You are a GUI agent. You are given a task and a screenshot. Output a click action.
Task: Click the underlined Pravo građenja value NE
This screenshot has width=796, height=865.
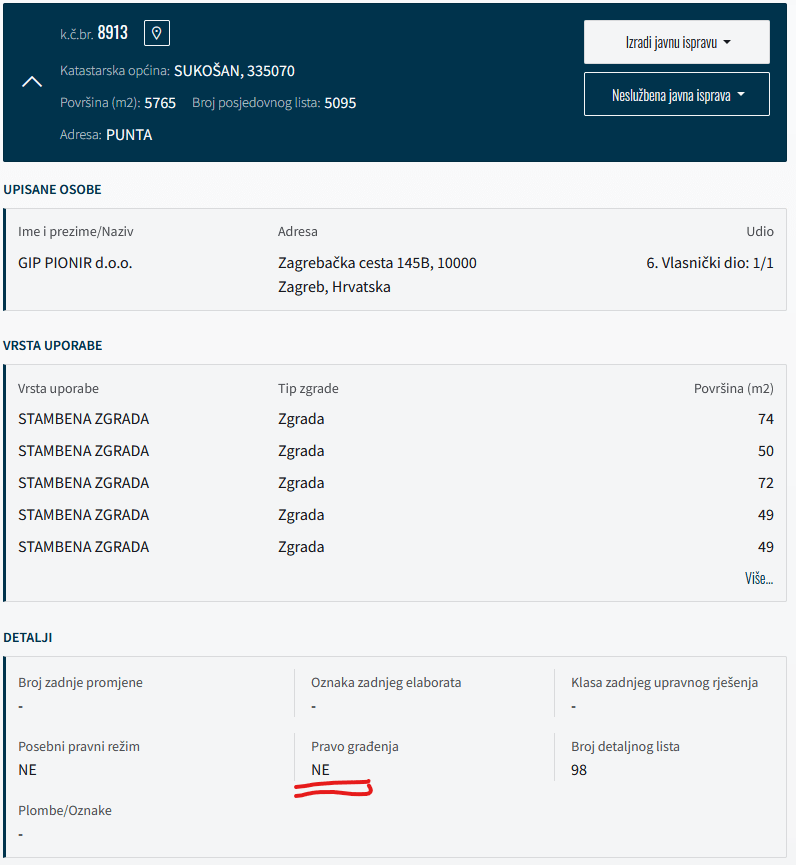(320, 770)
